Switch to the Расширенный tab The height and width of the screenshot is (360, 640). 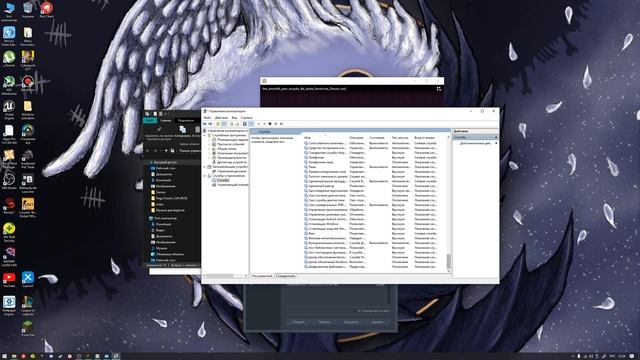tap(262, 276)
